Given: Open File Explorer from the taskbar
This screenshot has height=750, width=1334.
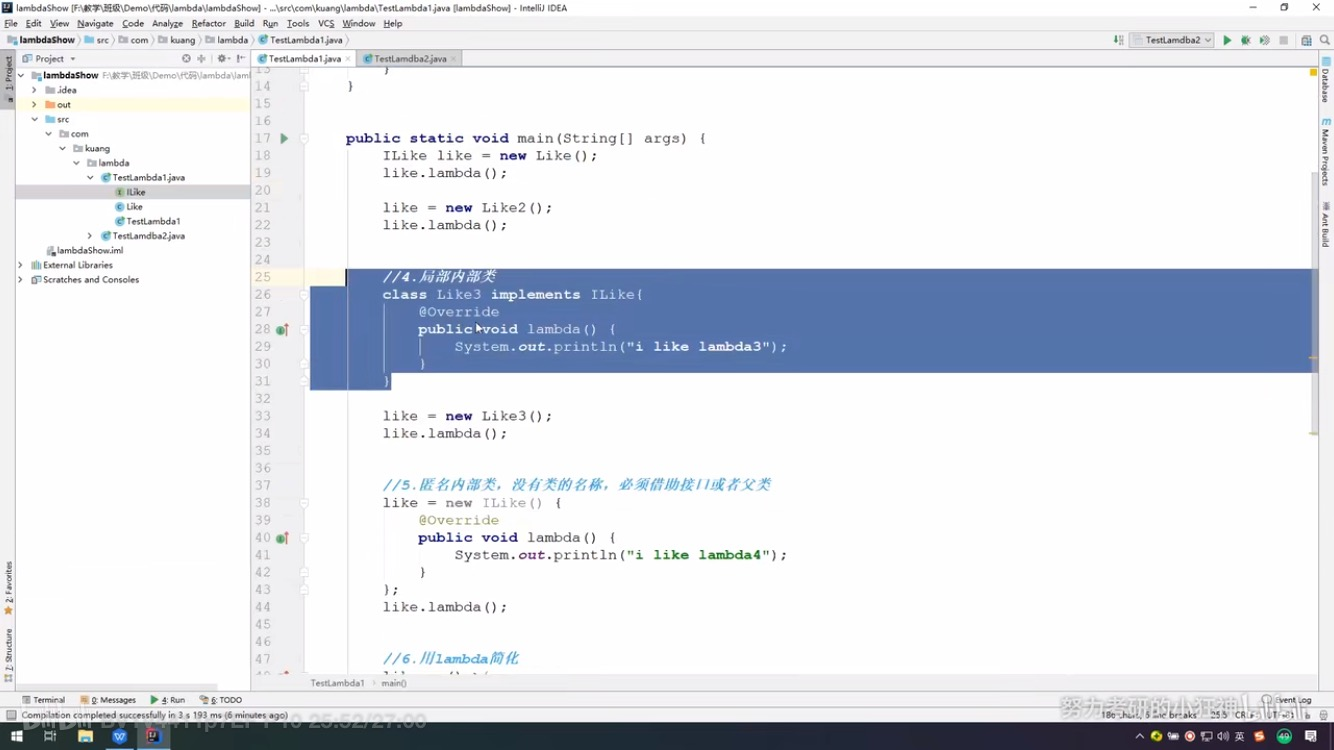Looking at the screenshot, I should [85, 737].
